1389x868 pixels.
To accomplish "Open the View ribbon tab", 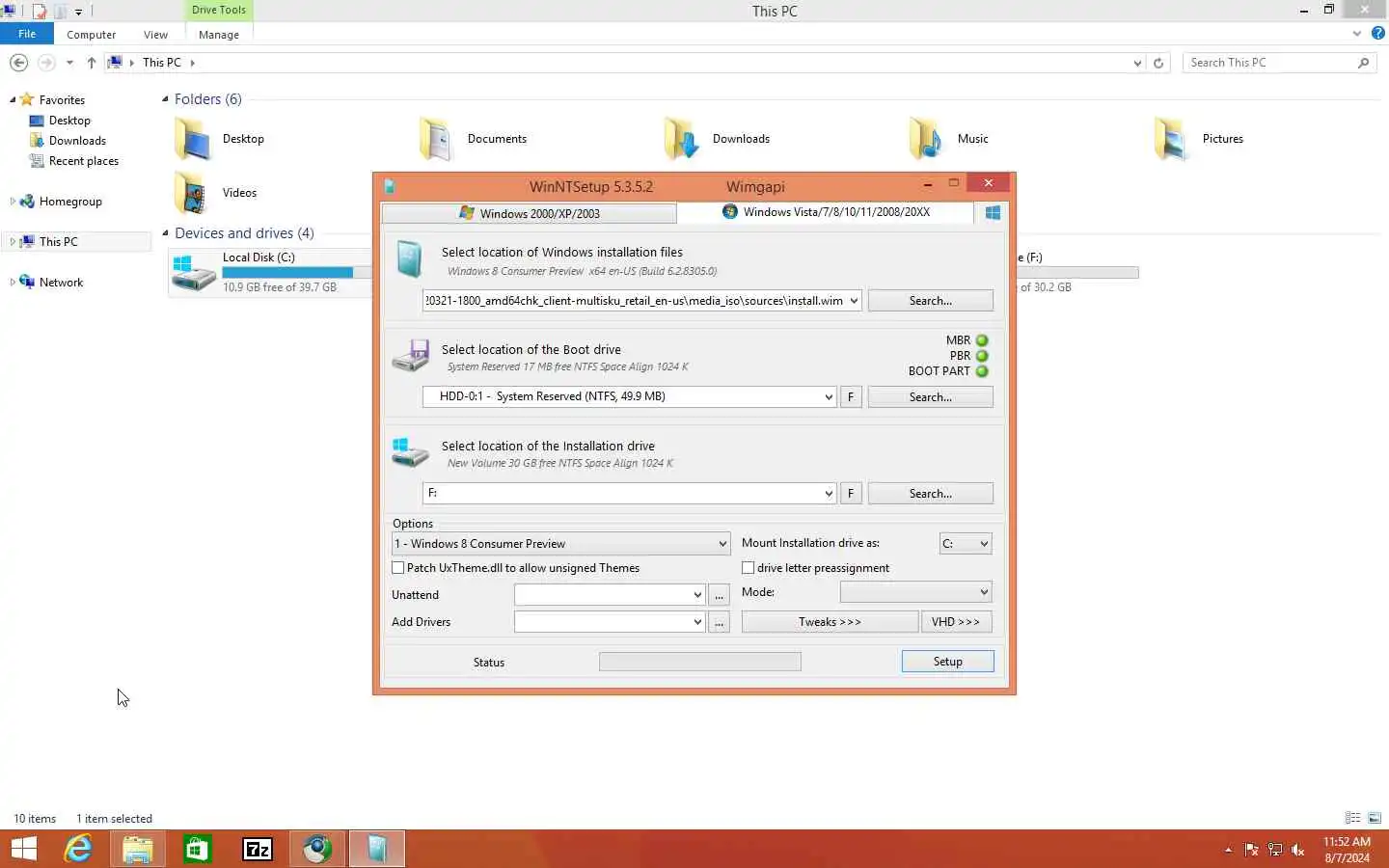I will coord(155,35).
